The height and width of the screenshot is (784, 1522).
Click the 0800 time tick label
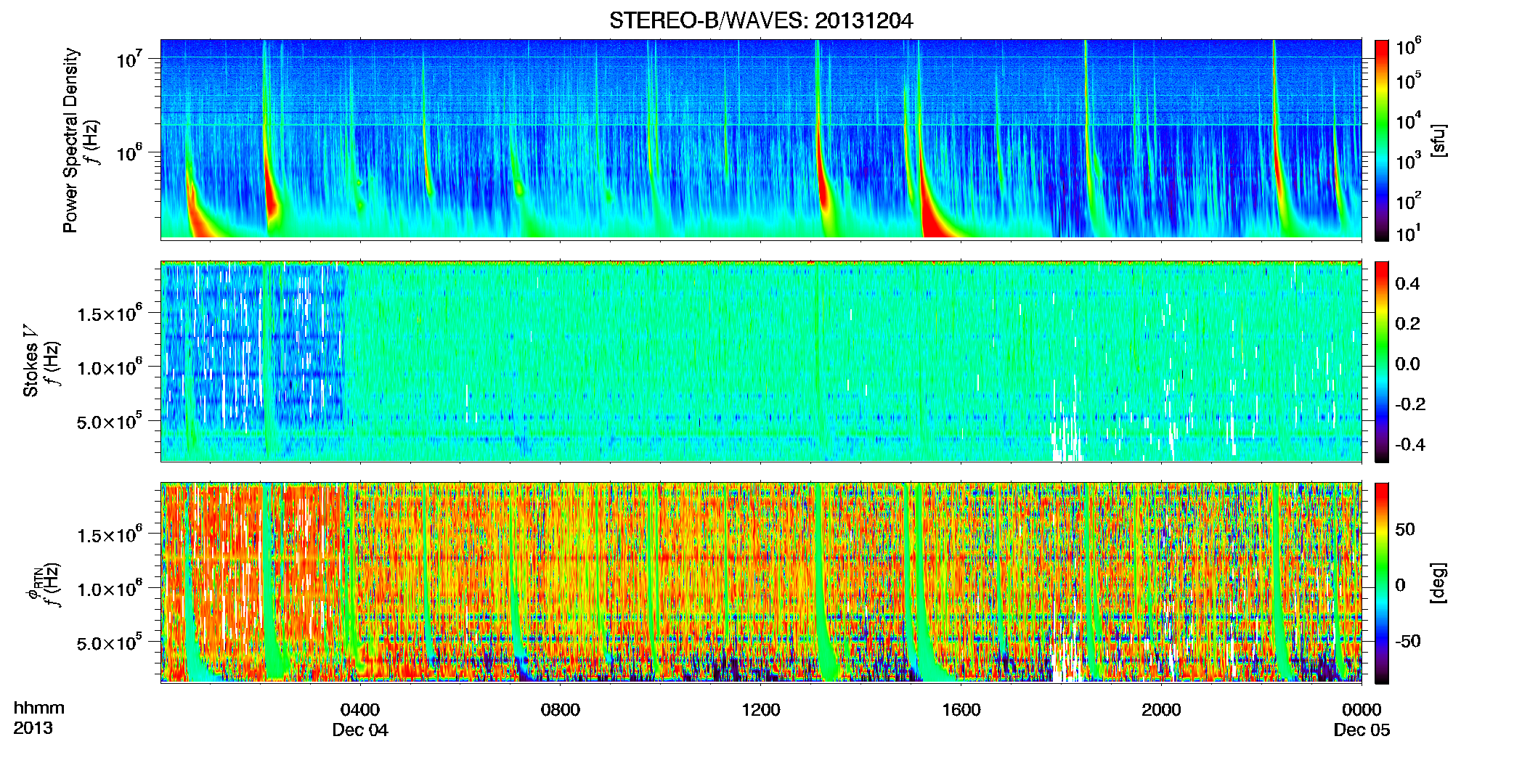point(561,709)
